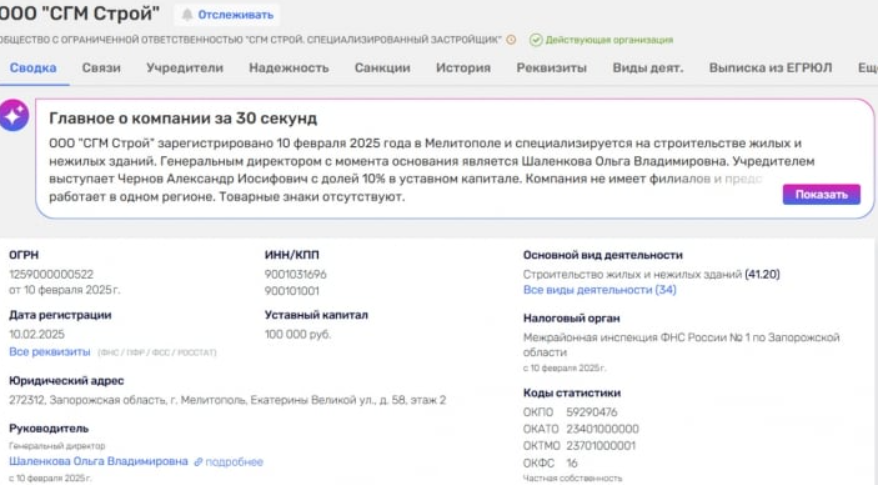Open the Все реквизиты link
Image resolution: width=879 pixels, height=485 pixels.
(49, 352)
